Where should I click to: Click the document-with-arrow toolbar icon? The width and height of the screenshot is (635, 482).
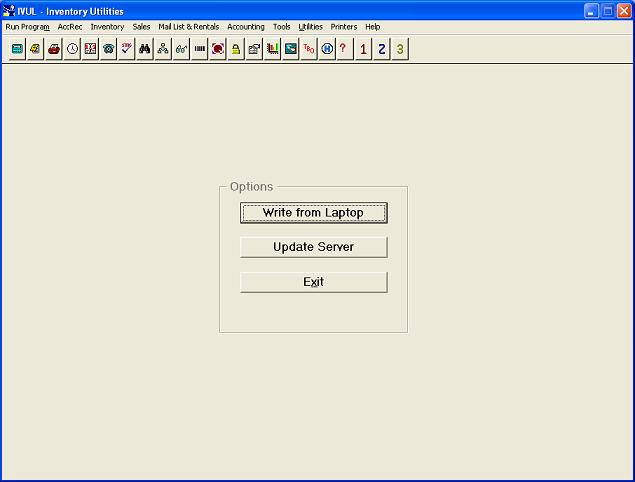pos(254,49)
